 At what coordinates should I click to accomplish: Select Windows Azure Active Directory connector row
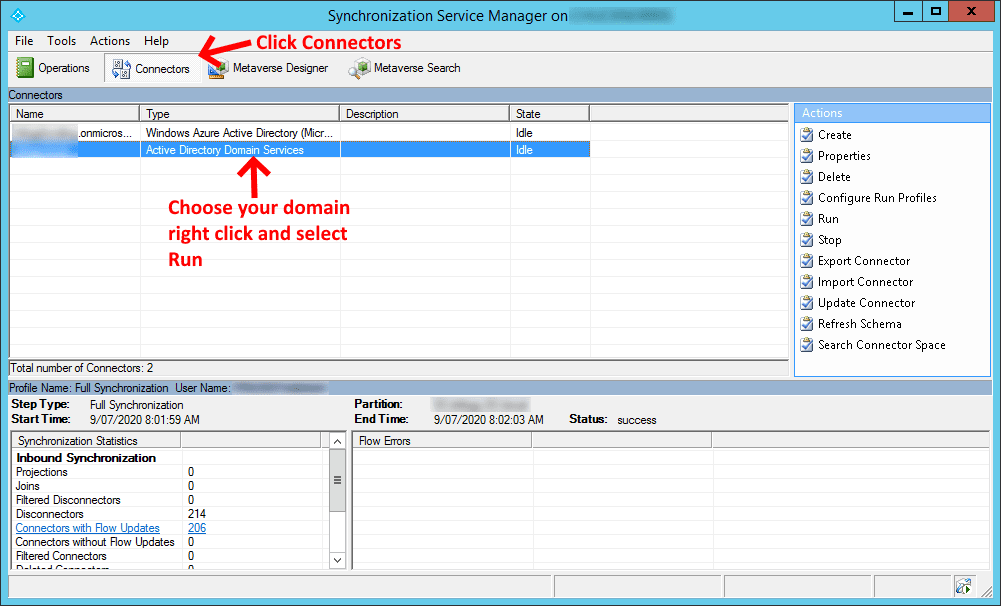pyautogui.click(x=300, y=133)
